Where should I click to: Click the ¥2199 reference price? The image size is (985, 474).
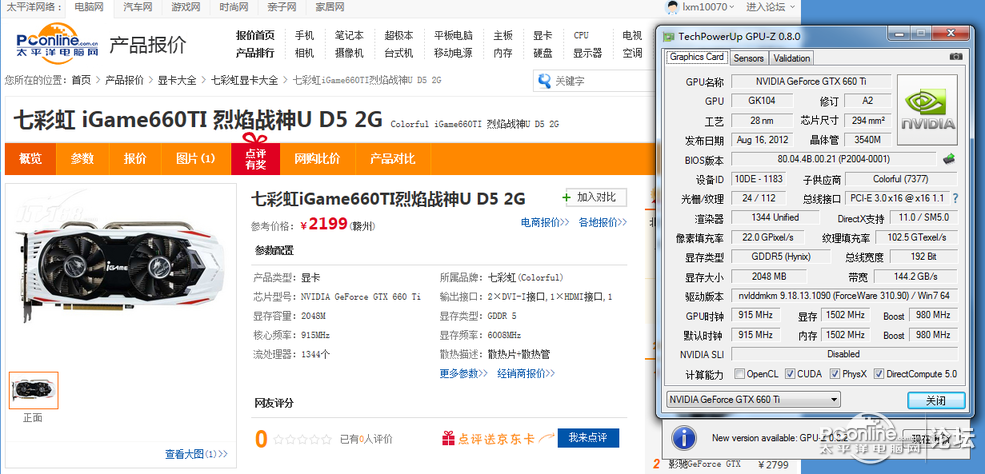click(x=323, y=224)
